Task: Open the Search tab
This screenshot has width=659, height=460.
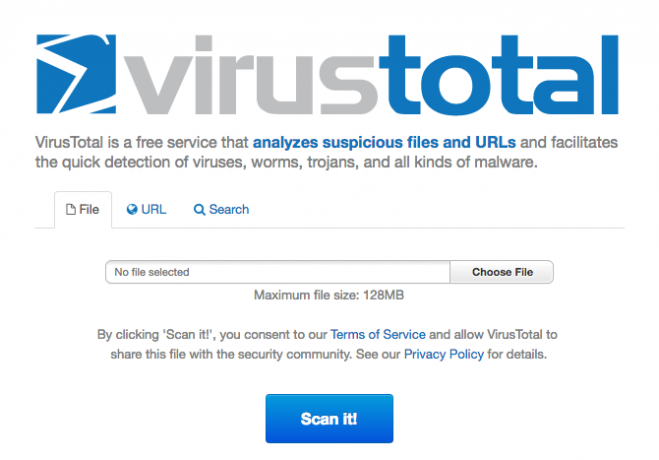Action: pos(221,209)
